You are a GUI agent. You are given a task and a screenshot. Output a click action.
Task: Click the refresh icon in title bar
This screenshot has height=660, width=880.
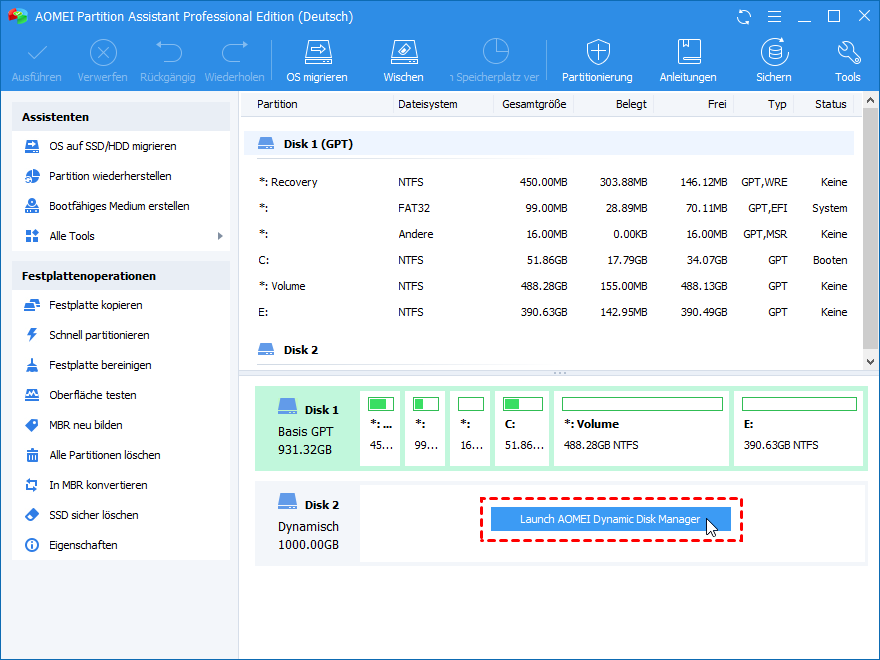743,17
